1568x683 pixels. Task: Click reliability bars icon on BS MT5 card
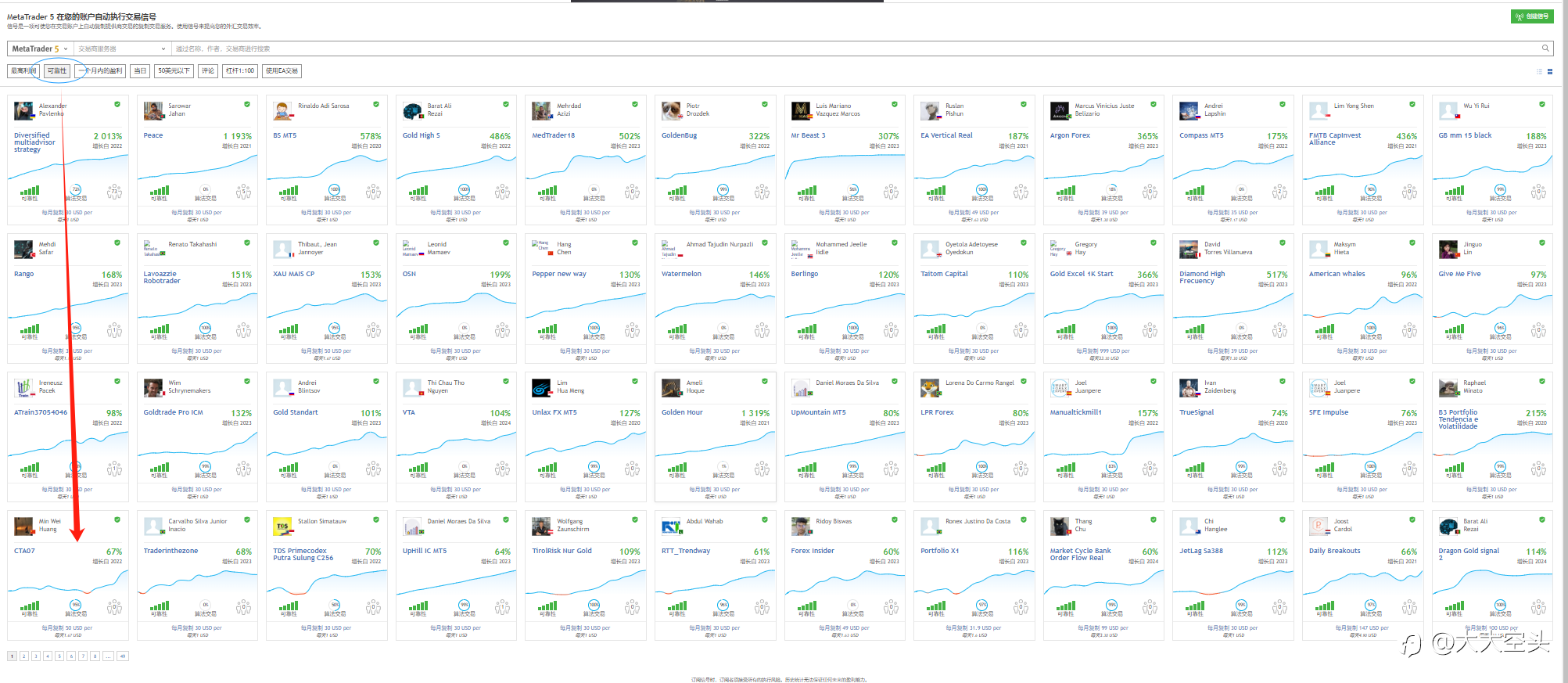289,190
